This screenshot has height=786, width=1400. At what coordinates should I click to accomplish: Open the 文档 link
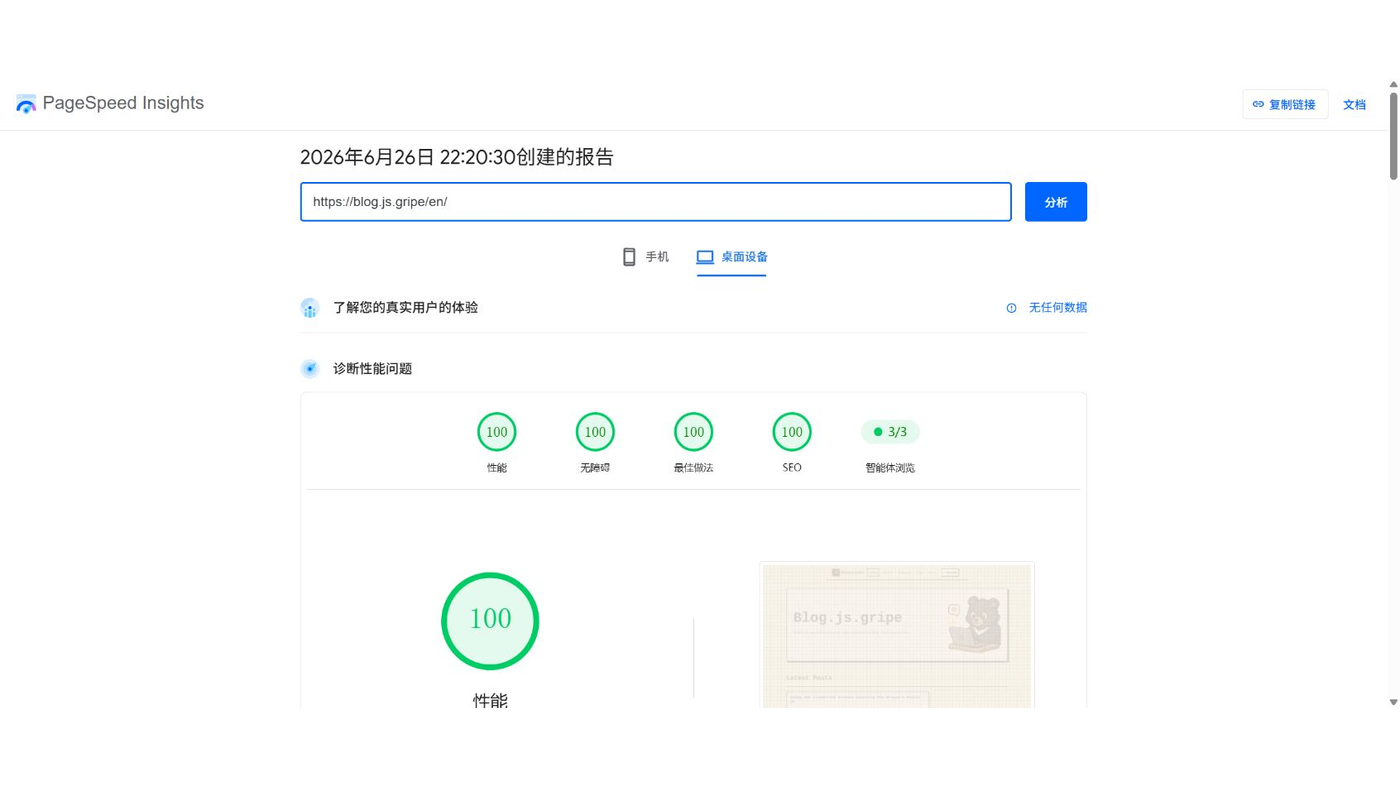pyautogui.click(x=1354, y=104)
